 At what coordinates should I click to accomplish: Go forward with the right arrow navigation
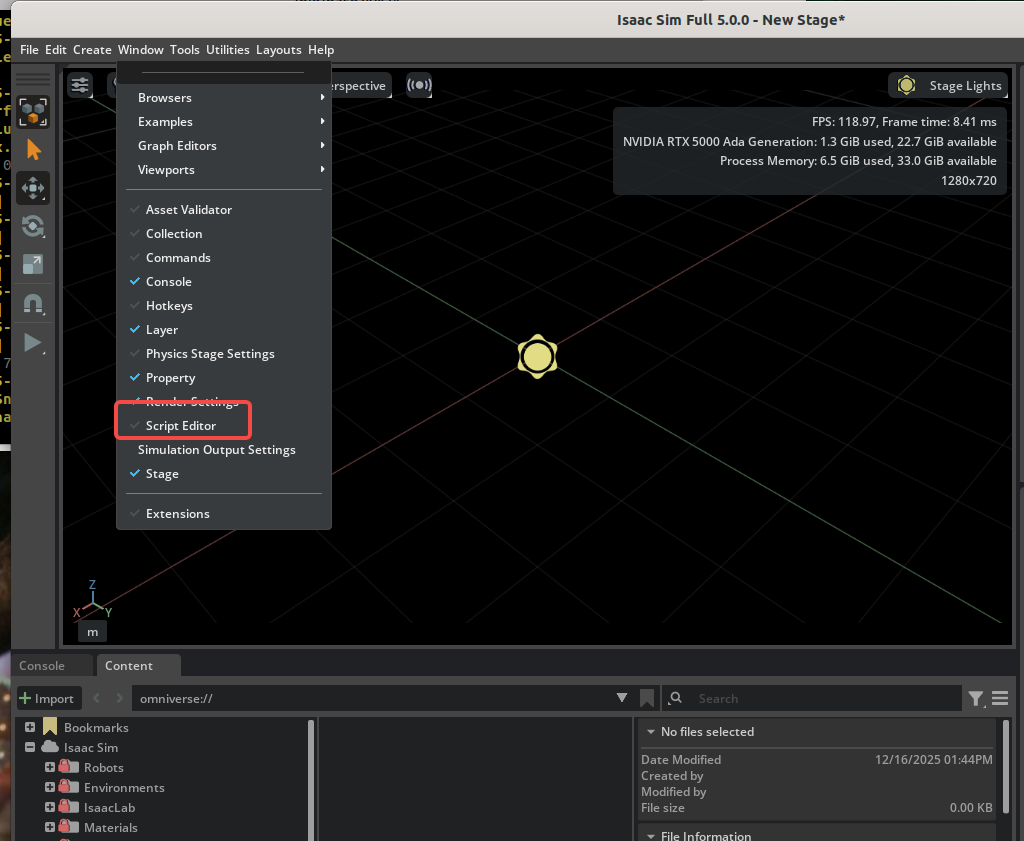click(x=119, y=698)
